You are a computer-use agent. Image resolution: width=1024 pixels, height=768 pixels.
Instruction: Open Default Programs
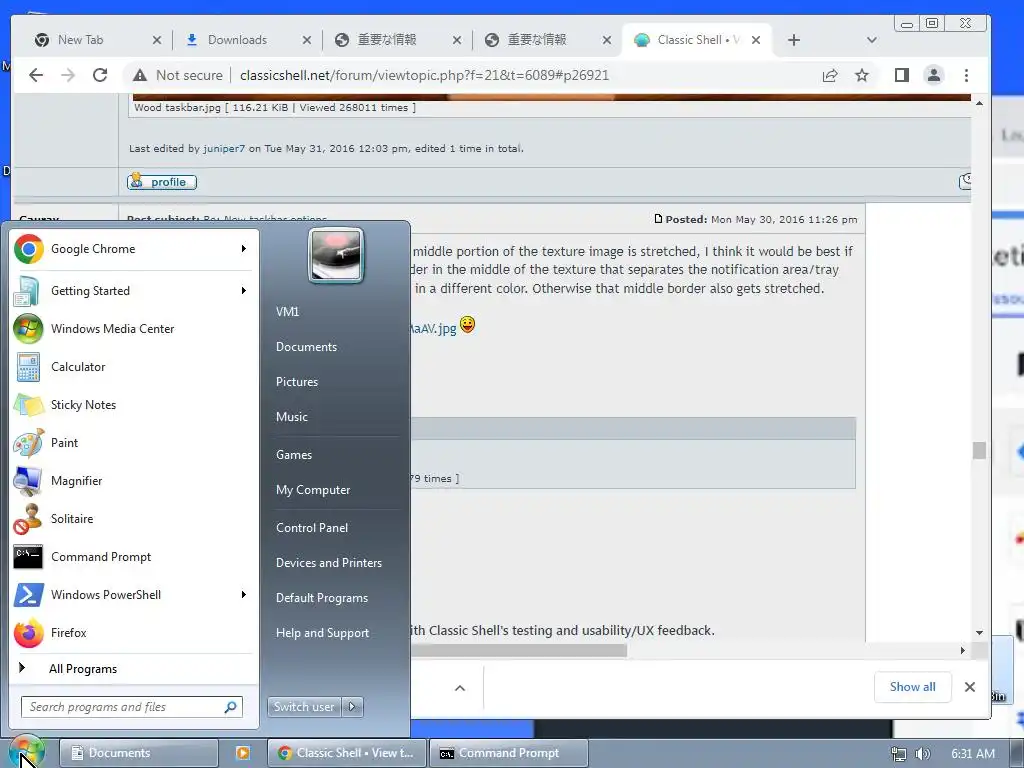(322, 598)
